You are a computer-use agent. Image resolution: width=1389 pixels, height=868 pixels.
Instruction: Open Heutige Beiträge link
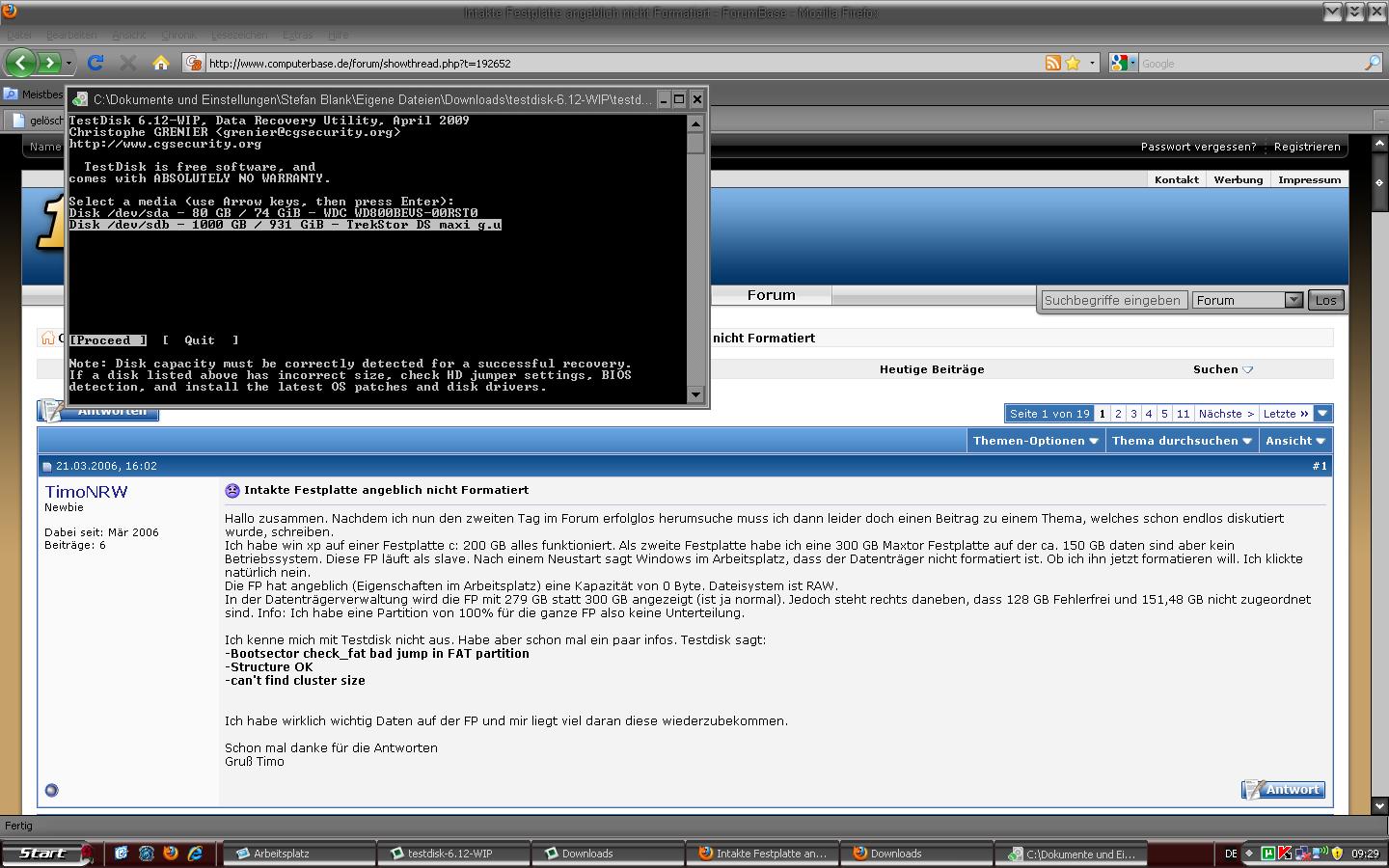tap(932, 369)
